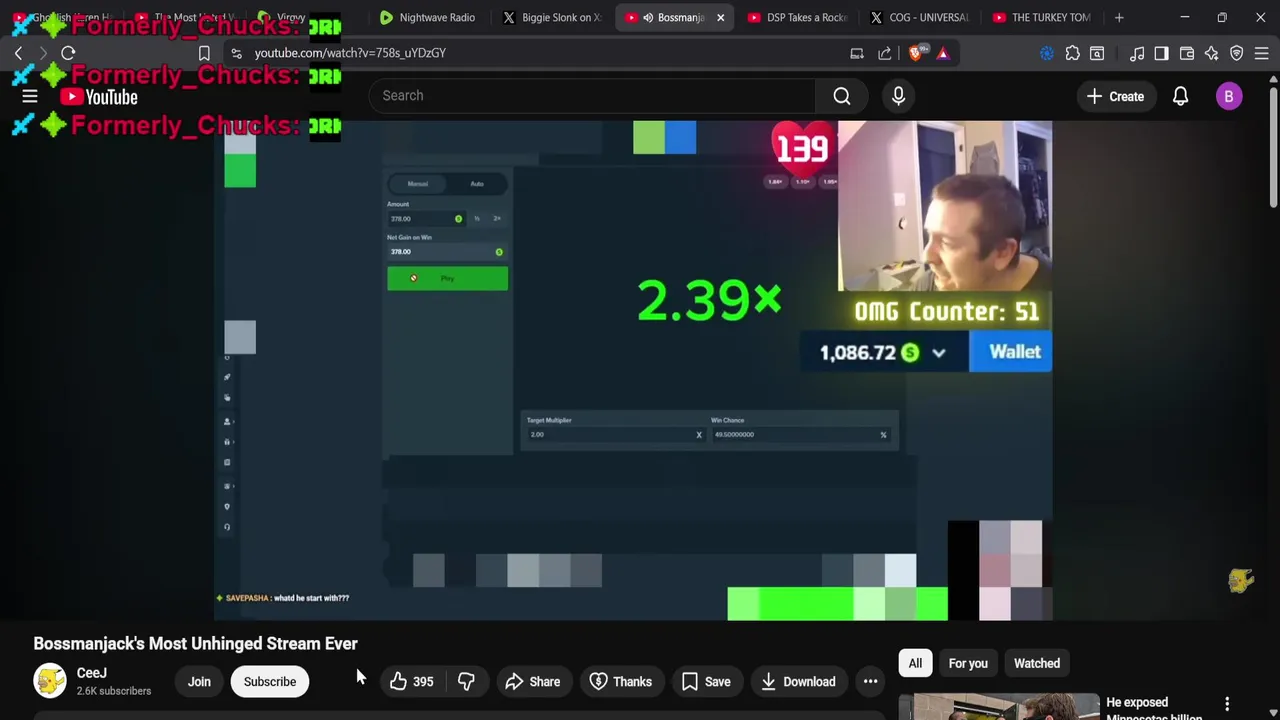Viewport: 1280px width, 720px height.
Task: Click the muted-audio speaker on Bossmanjack tab
Action: [x=648, y=17]
